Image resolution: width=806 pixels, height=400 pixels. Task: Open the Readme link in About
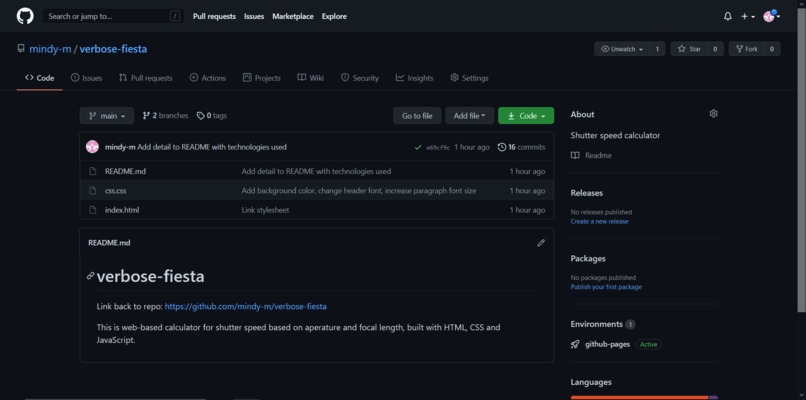click(591, 155)
